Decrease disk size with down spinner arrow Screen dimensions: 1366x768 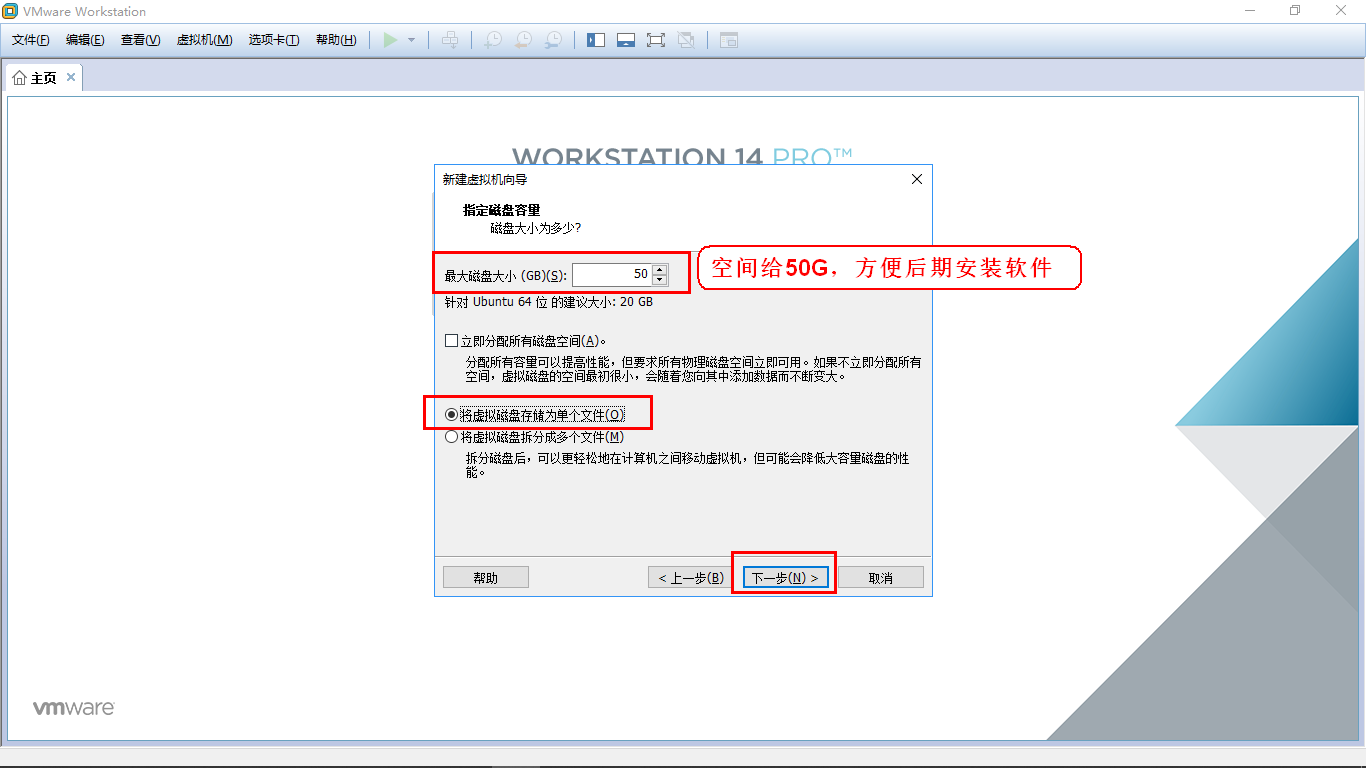659,279
